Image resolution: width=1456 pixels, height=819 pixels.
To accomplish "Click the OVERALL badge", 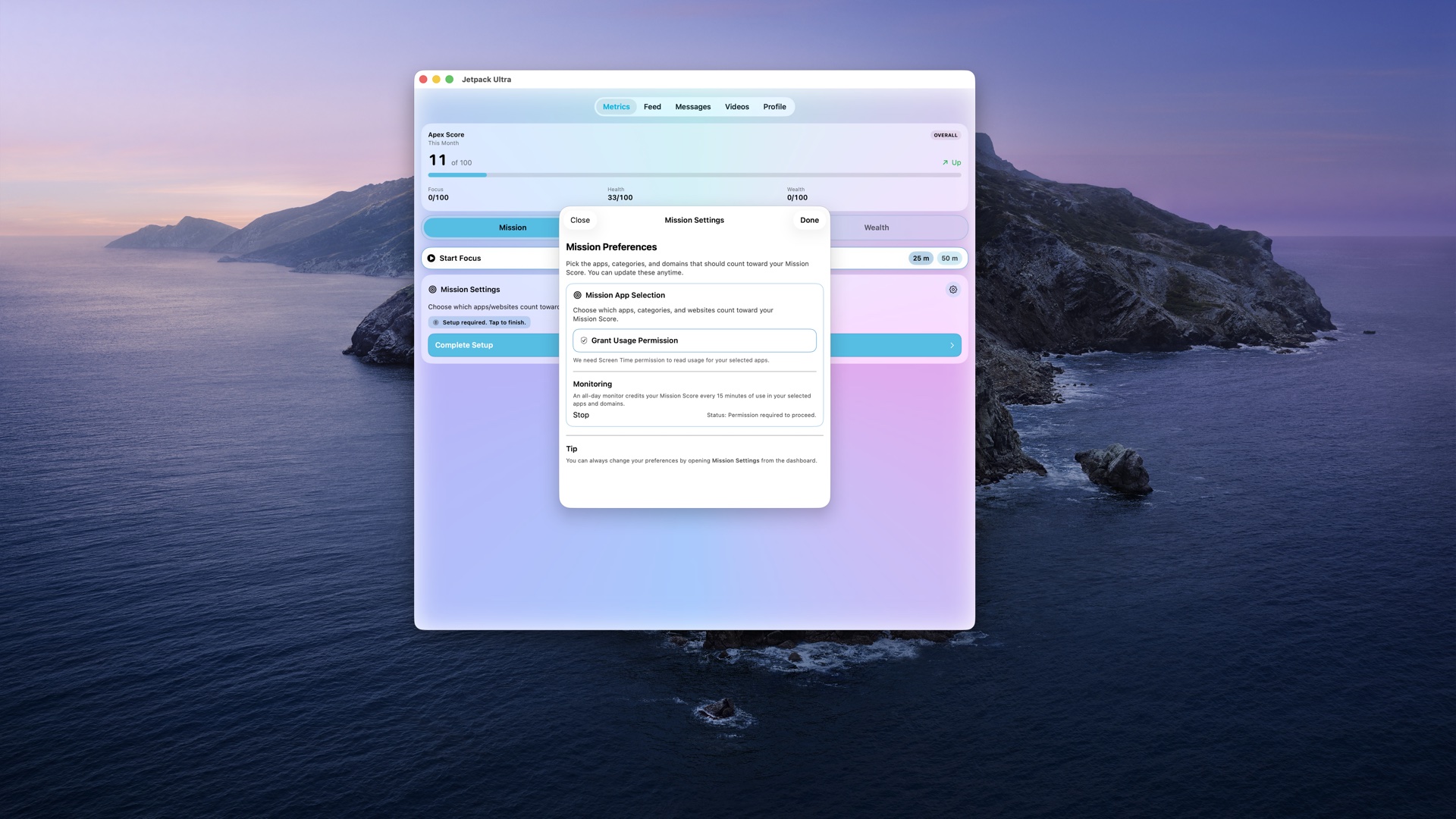I will (946, 135).
